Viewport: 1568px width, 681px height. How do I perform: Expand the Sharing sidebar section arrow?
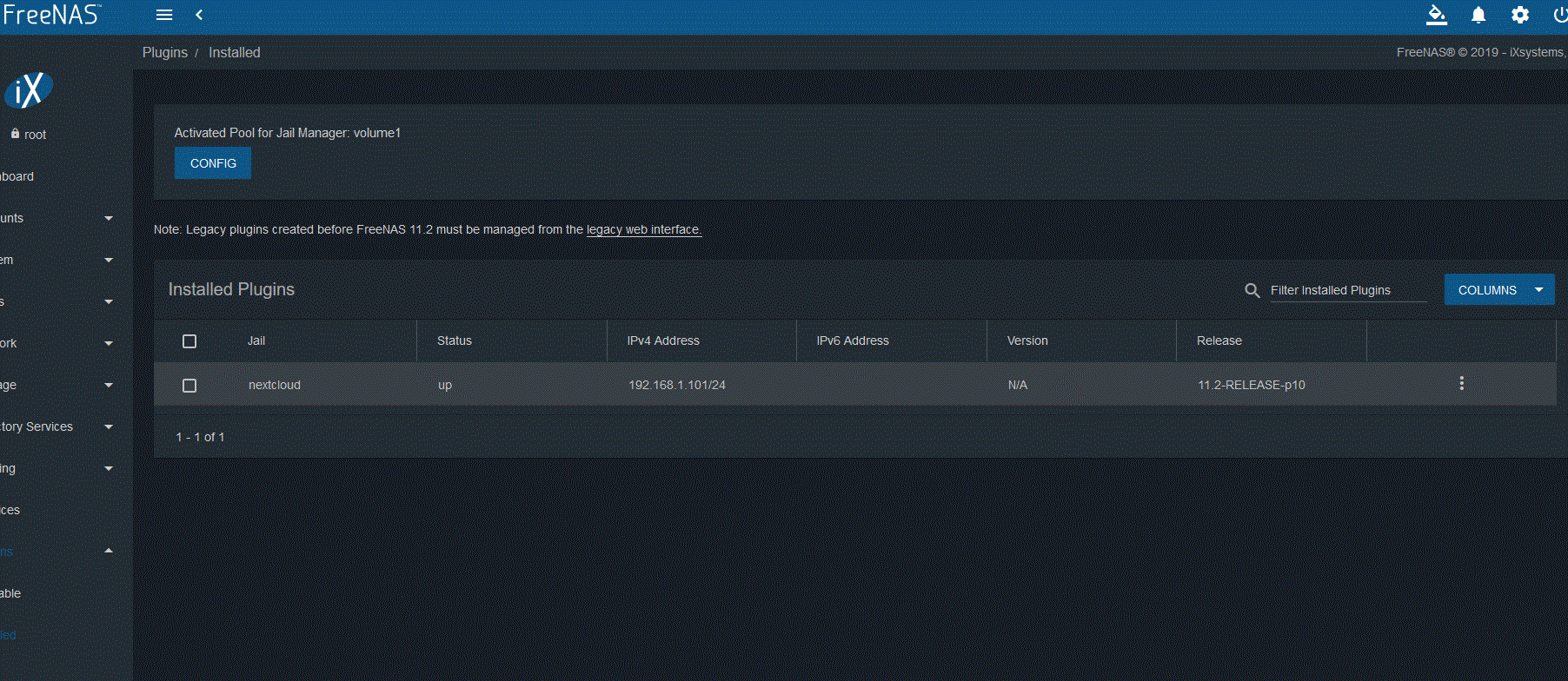109,468
